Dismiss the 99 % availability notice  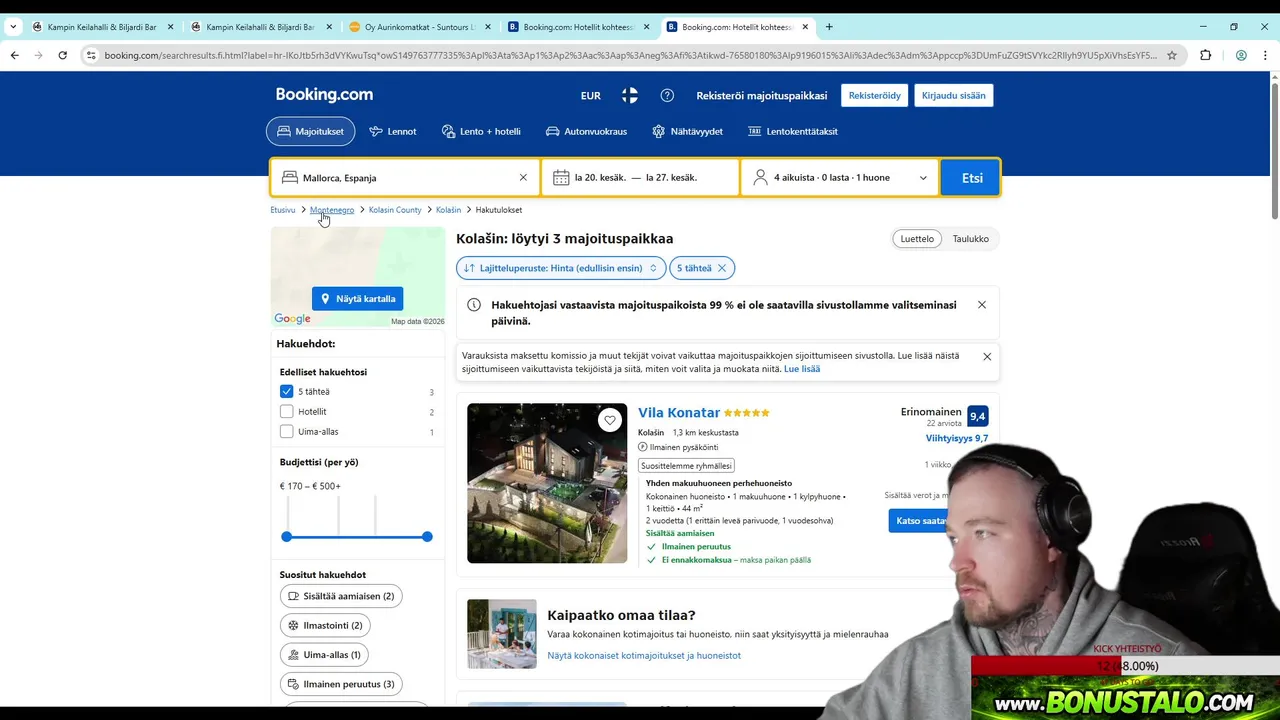click(x=982, y=305)
